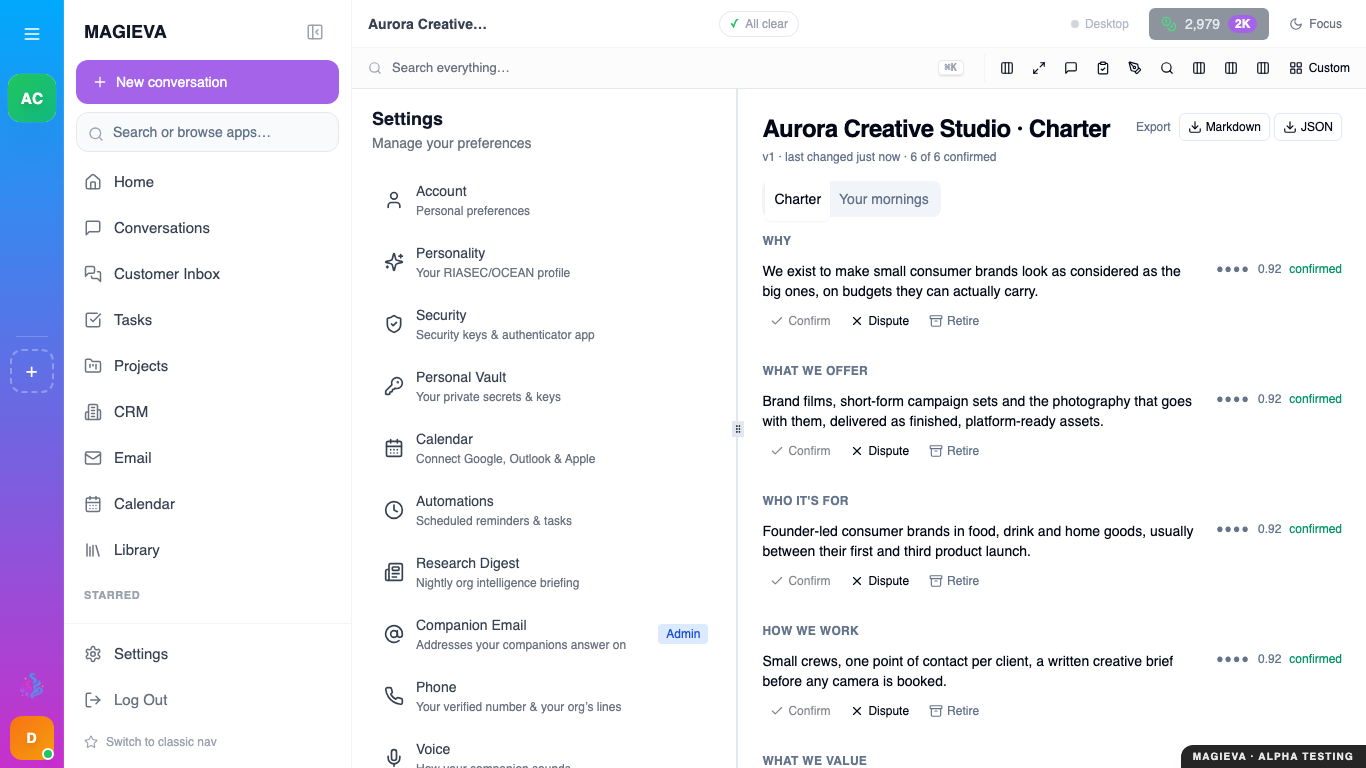
Task: Click the expand arrows icon in the toolbar
Action: click(x=1039, y=68)
